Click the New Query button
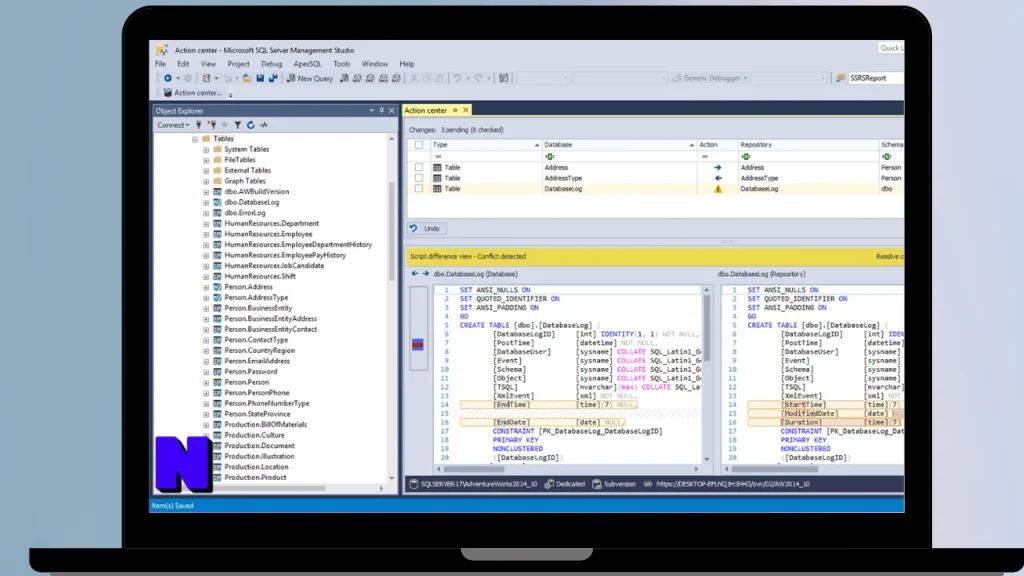The image size is (1024, 576). [310, 78]
